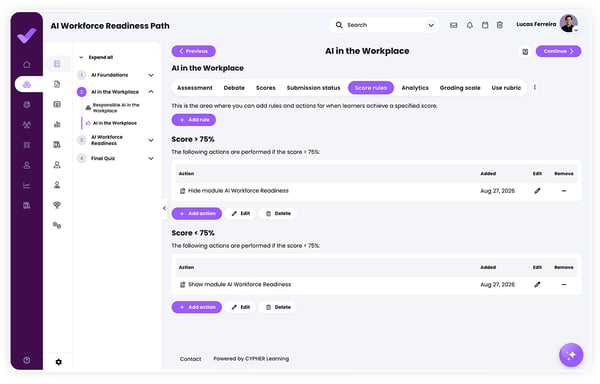Open the messages envelope icon

[453, 25]
